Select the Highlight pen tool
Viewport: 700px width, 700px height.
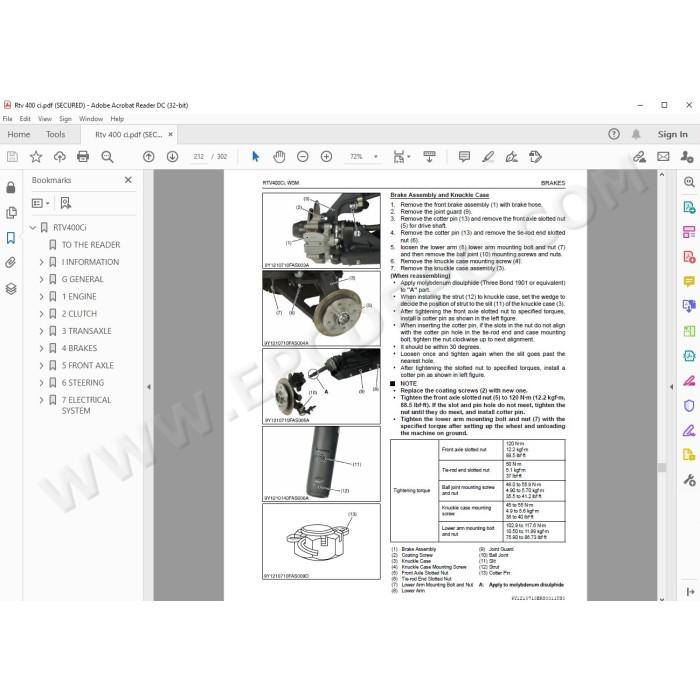tap(488, 157)
